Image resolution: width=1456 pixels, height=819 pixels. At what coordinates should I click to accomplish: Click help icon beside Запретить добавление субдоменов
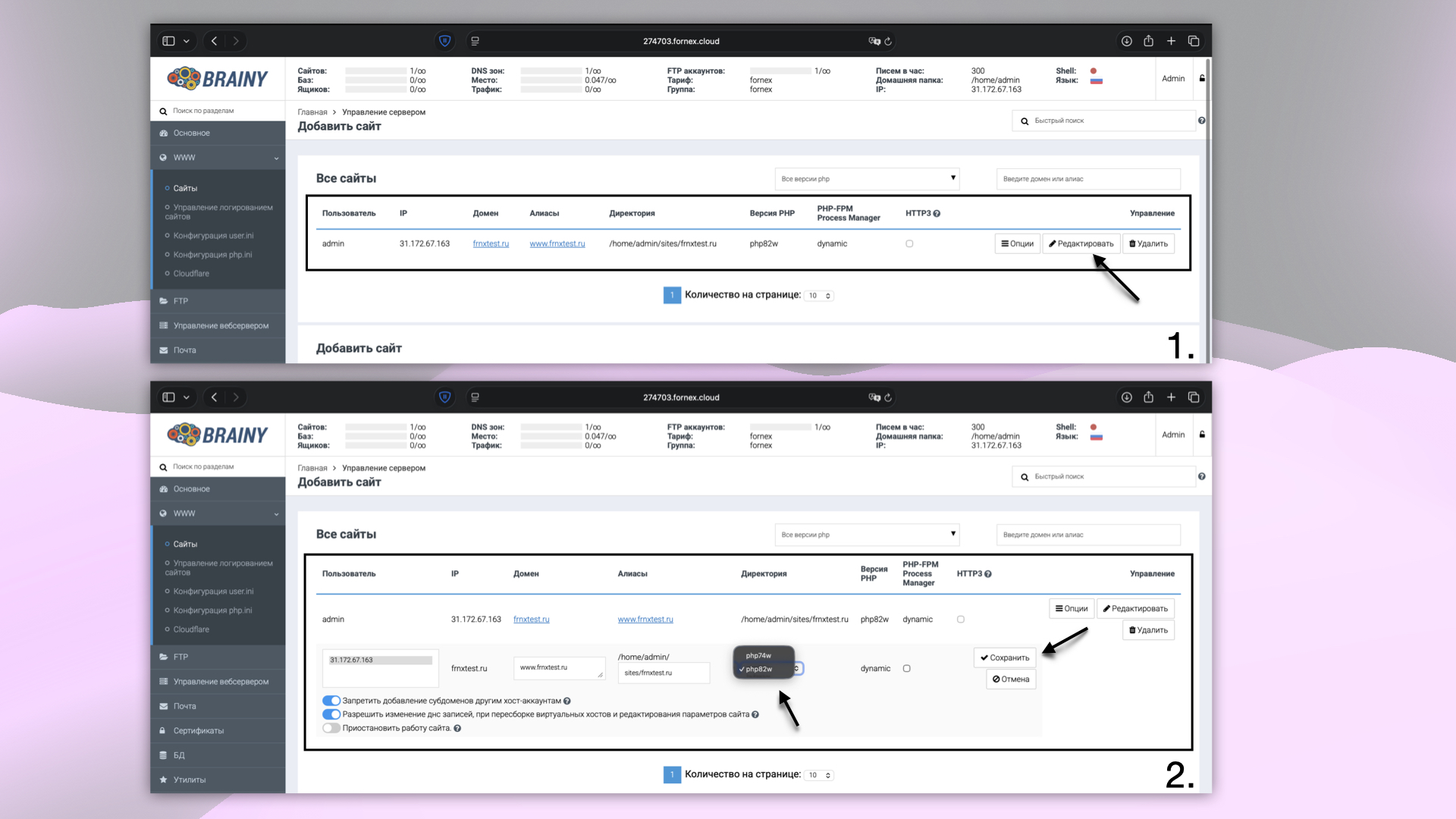[567, 701]
